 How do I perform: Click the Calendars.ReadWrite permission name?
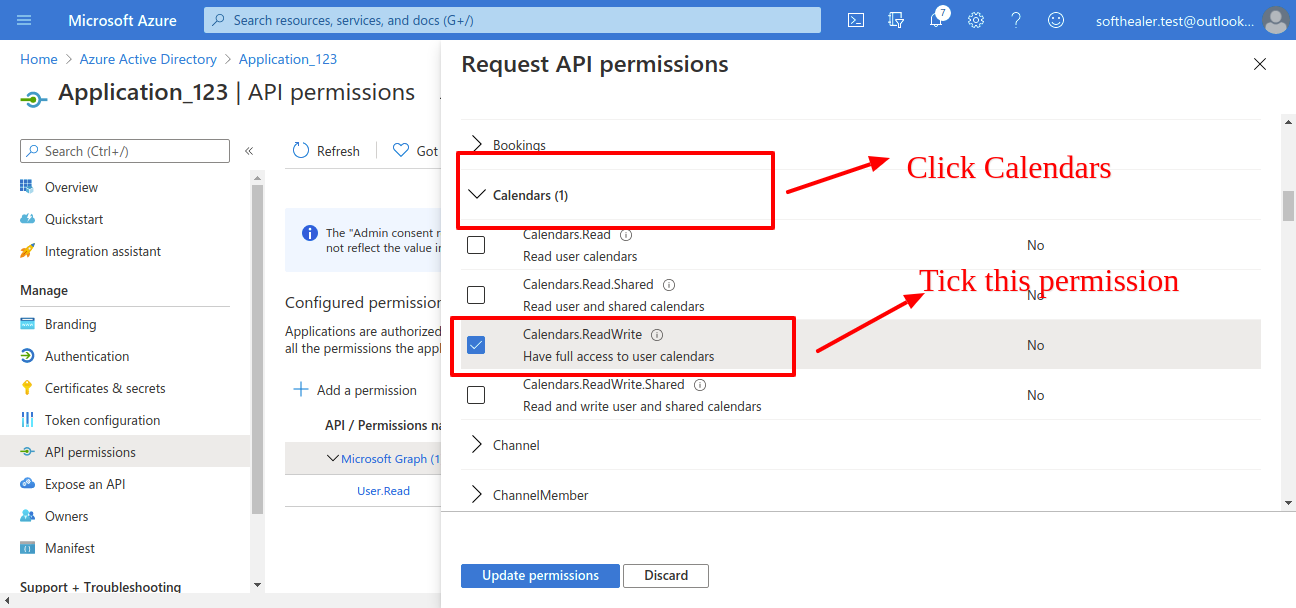[x=582, y=335]
